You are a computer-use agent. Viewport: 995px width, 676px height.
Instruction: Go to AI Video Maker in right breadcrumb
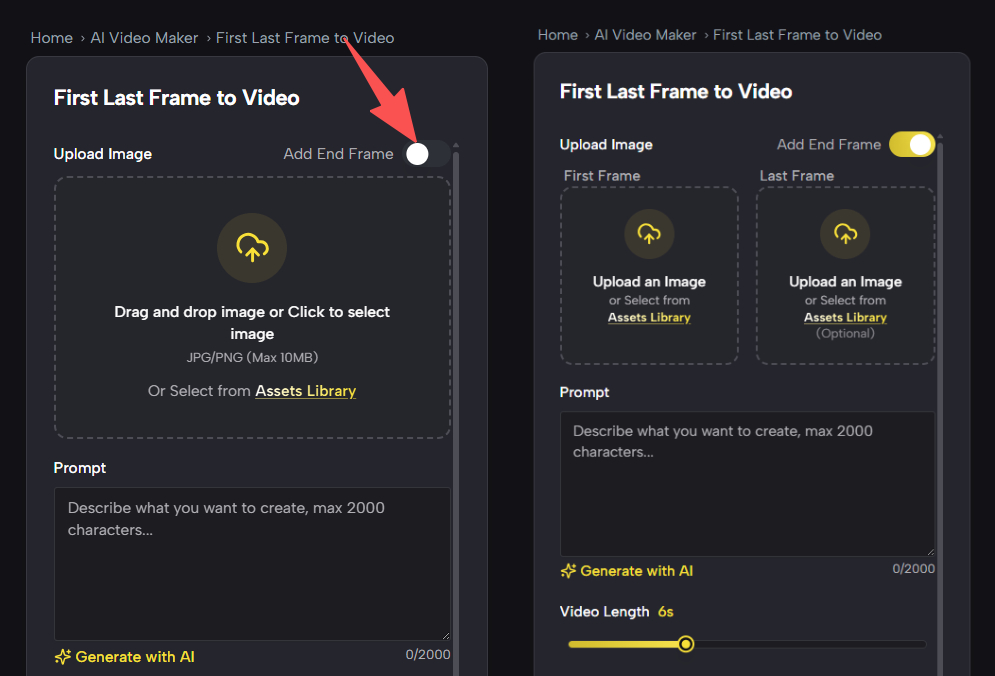click(x=645, y=35)
